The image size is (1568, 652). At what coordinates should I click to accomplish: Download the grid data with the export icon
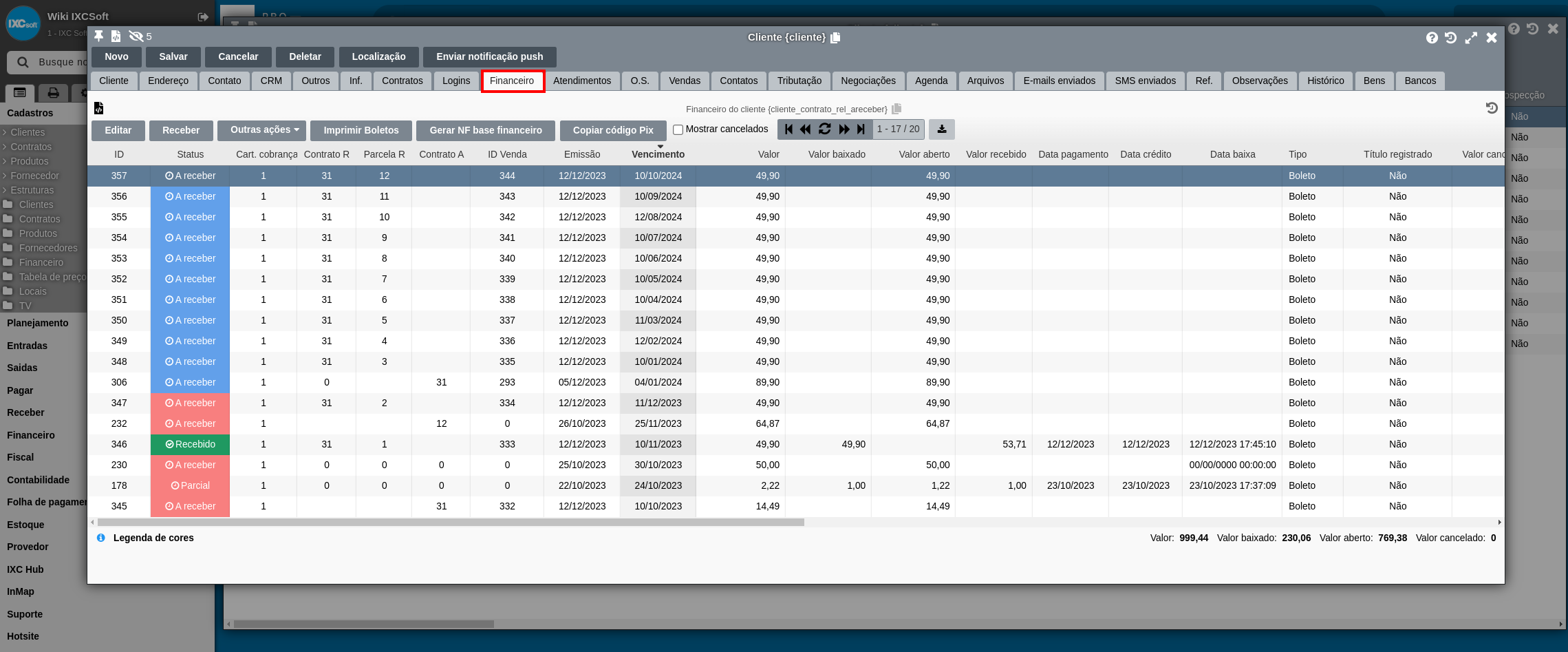click(x=941, y=129)
